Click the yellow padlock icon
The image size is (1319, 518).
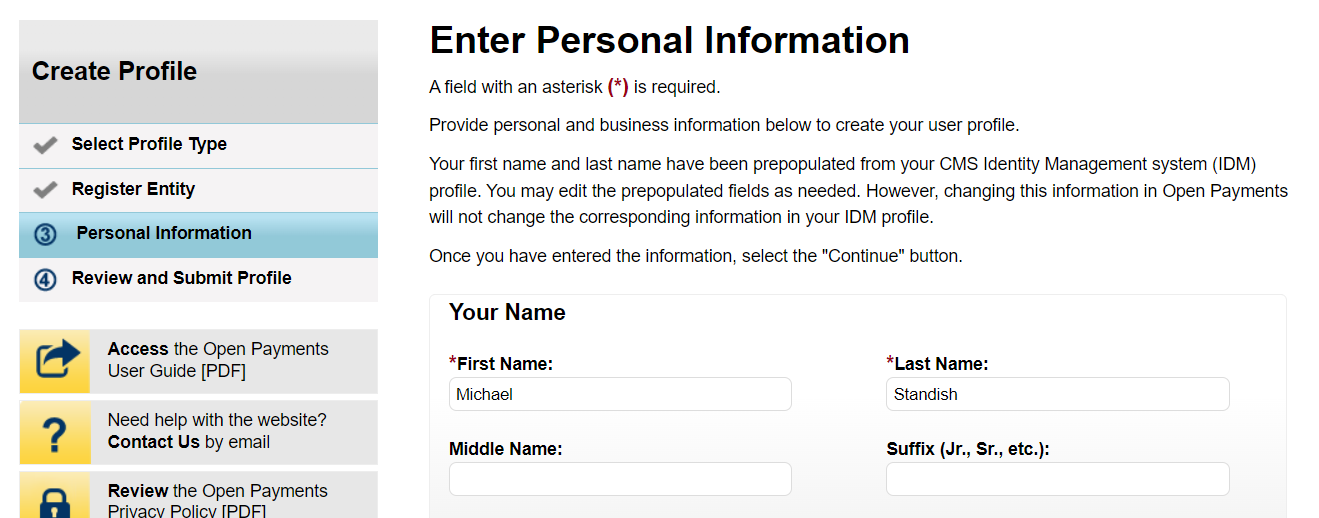(55, 500)
